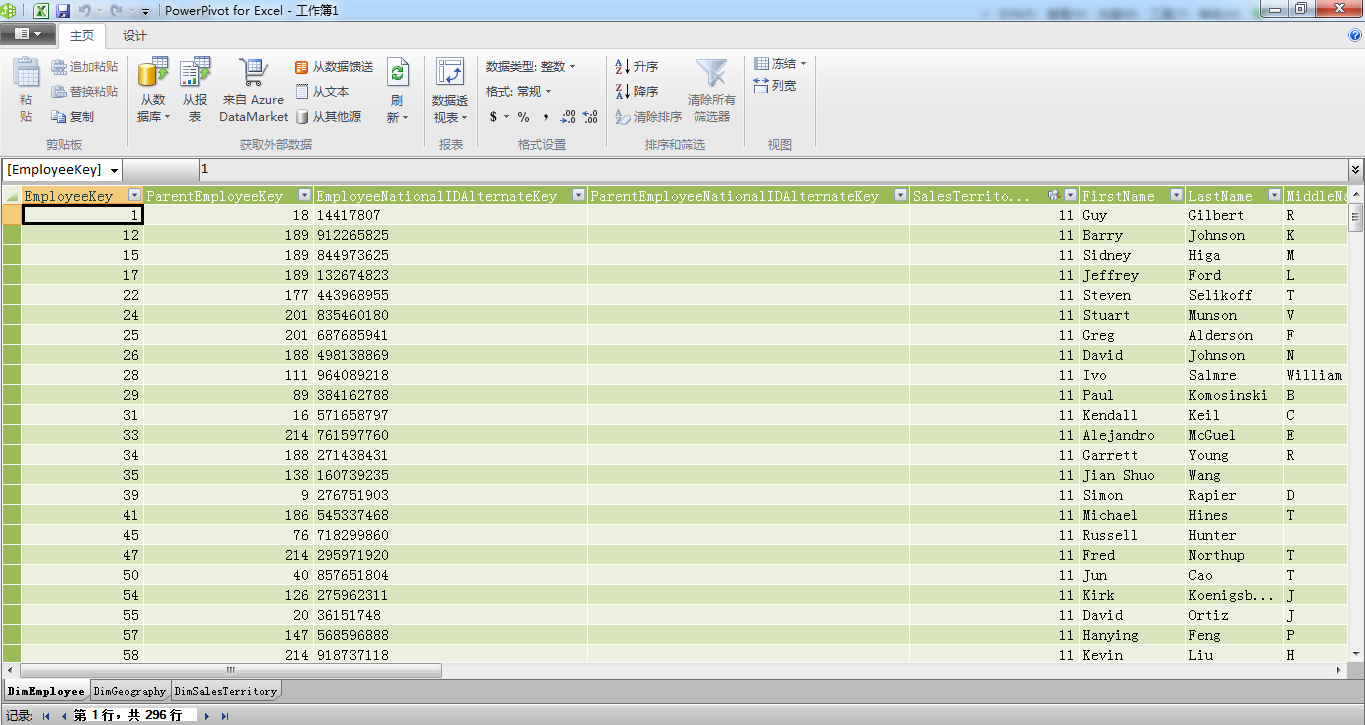Switch to the DimGeography sheet tab
1365x725 pixels.
tap(130, 691)
